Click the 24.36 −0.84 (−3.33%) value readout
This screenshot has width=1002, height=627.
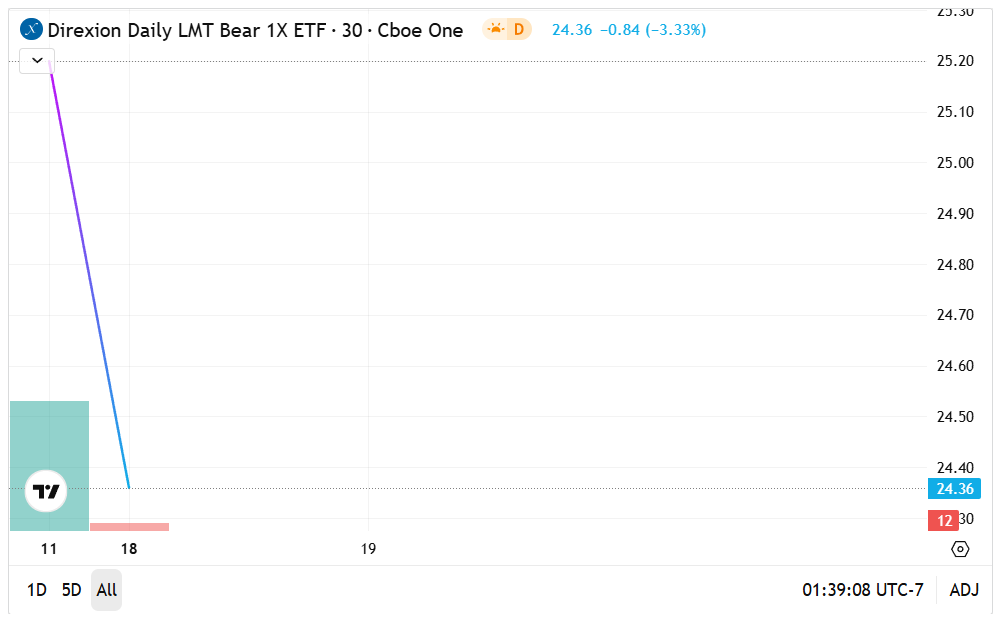pyautogui.click(x=629, y=30)
